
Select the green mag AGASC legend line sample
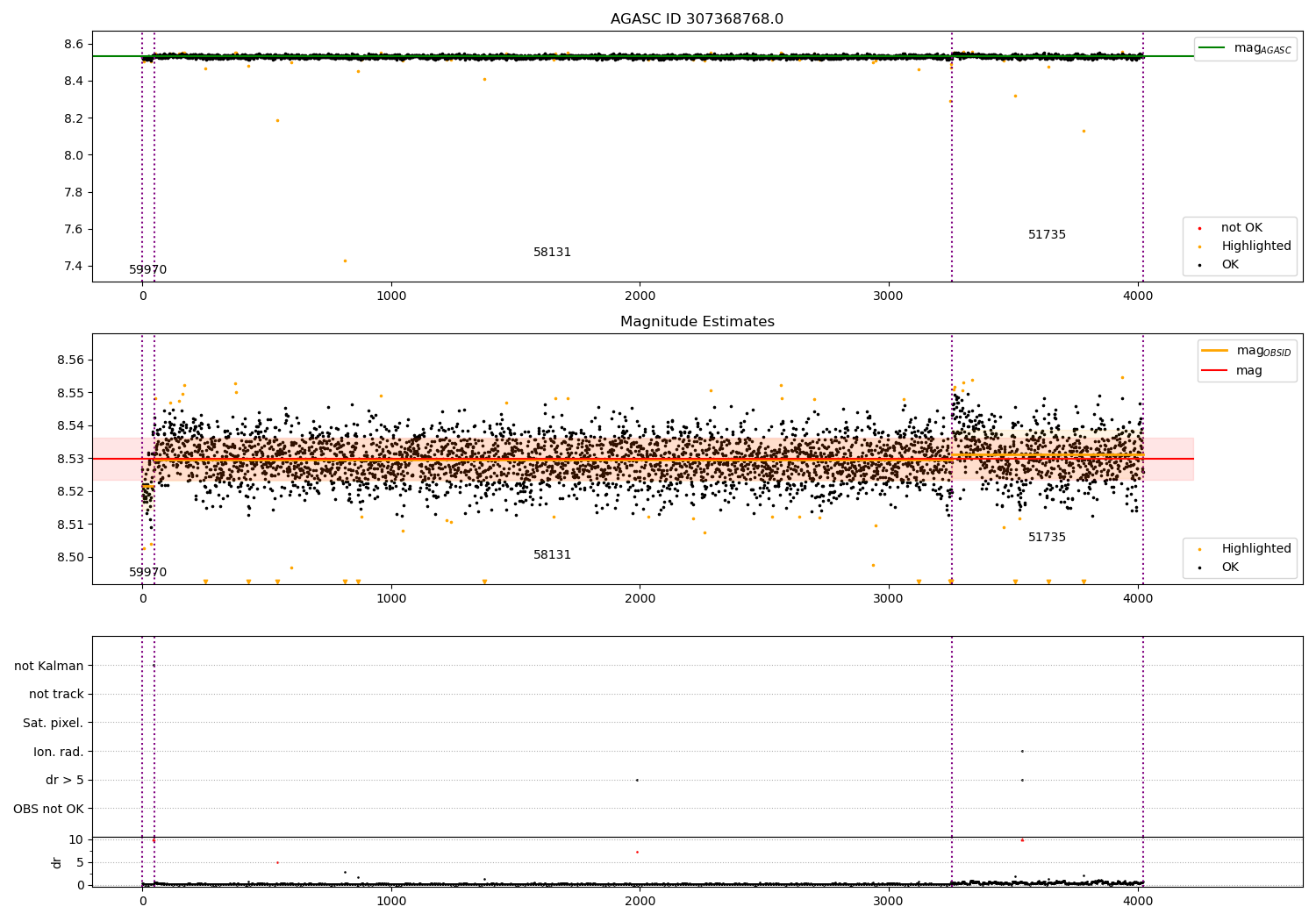click(x=1212, y=48)
